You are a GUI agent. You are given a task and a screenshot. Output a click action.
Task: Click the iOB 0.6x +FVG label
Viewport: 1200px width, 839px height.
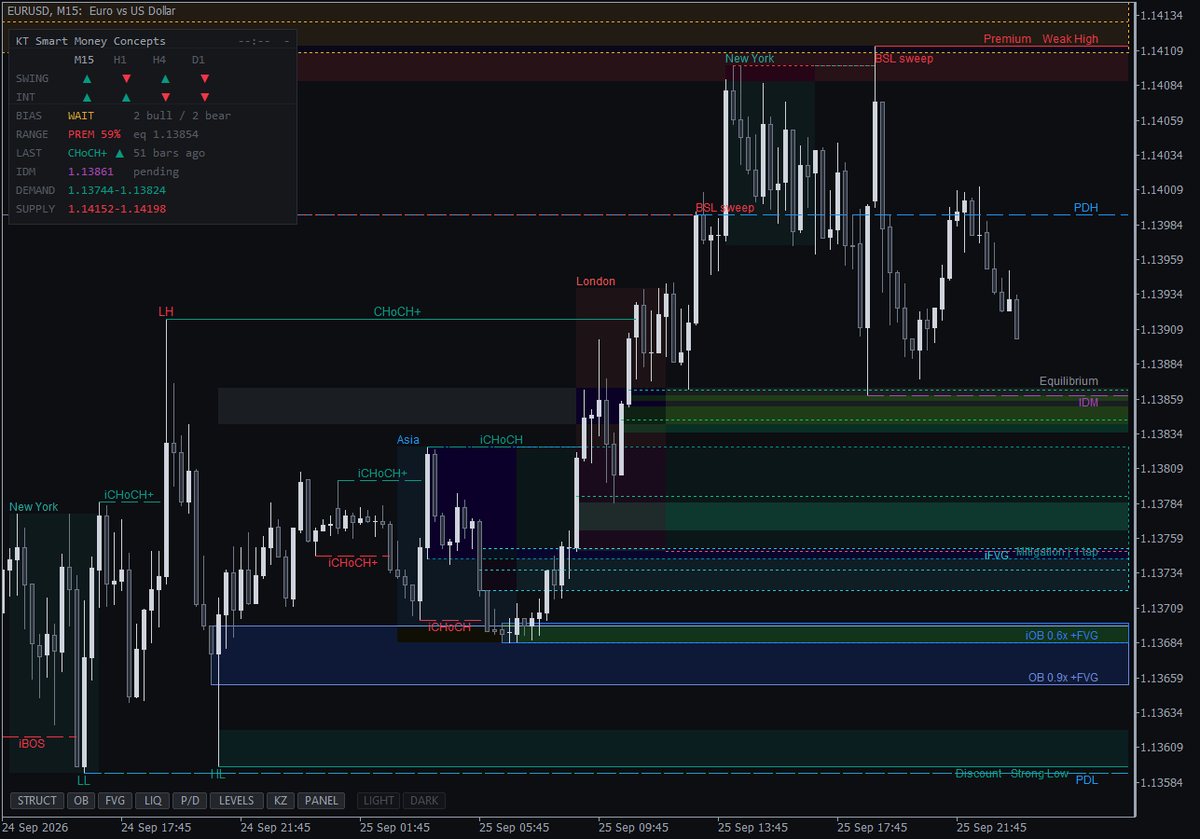point(1061,634)
